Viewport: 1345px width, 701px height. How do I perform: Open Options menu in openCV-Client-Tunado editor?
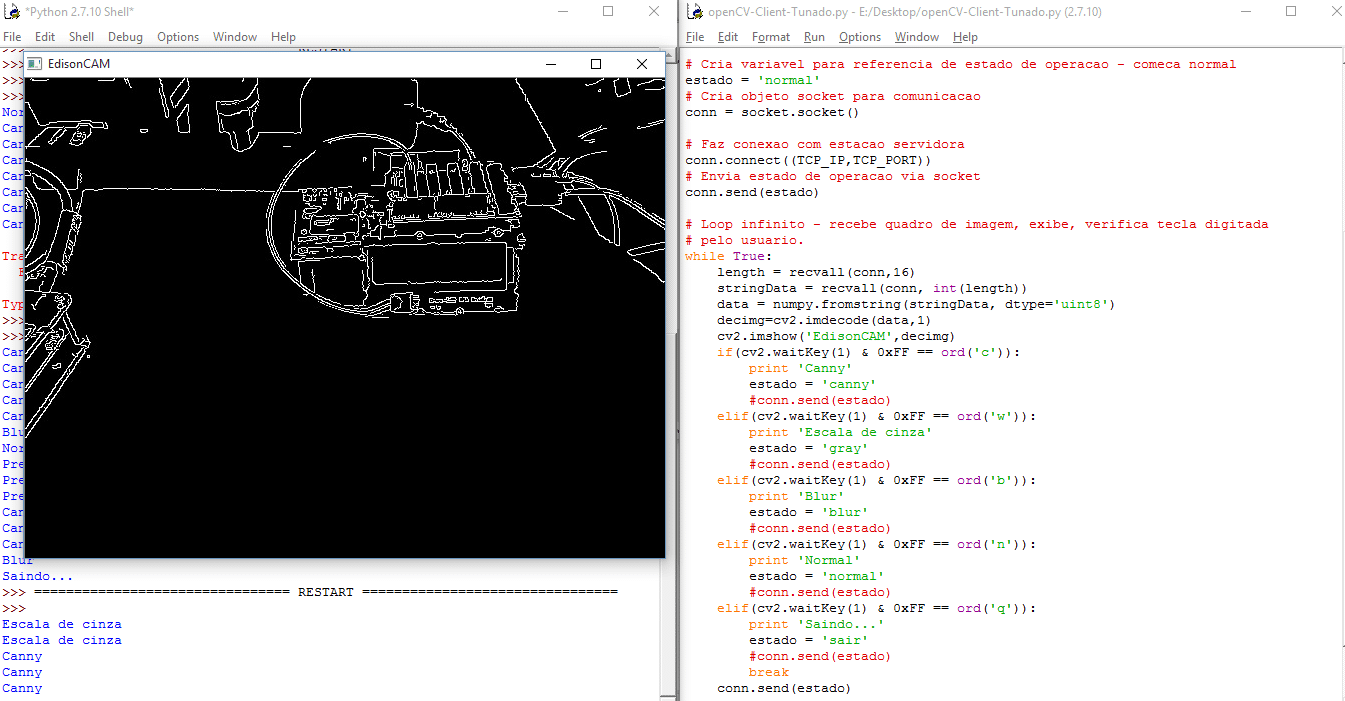[860, 37]
